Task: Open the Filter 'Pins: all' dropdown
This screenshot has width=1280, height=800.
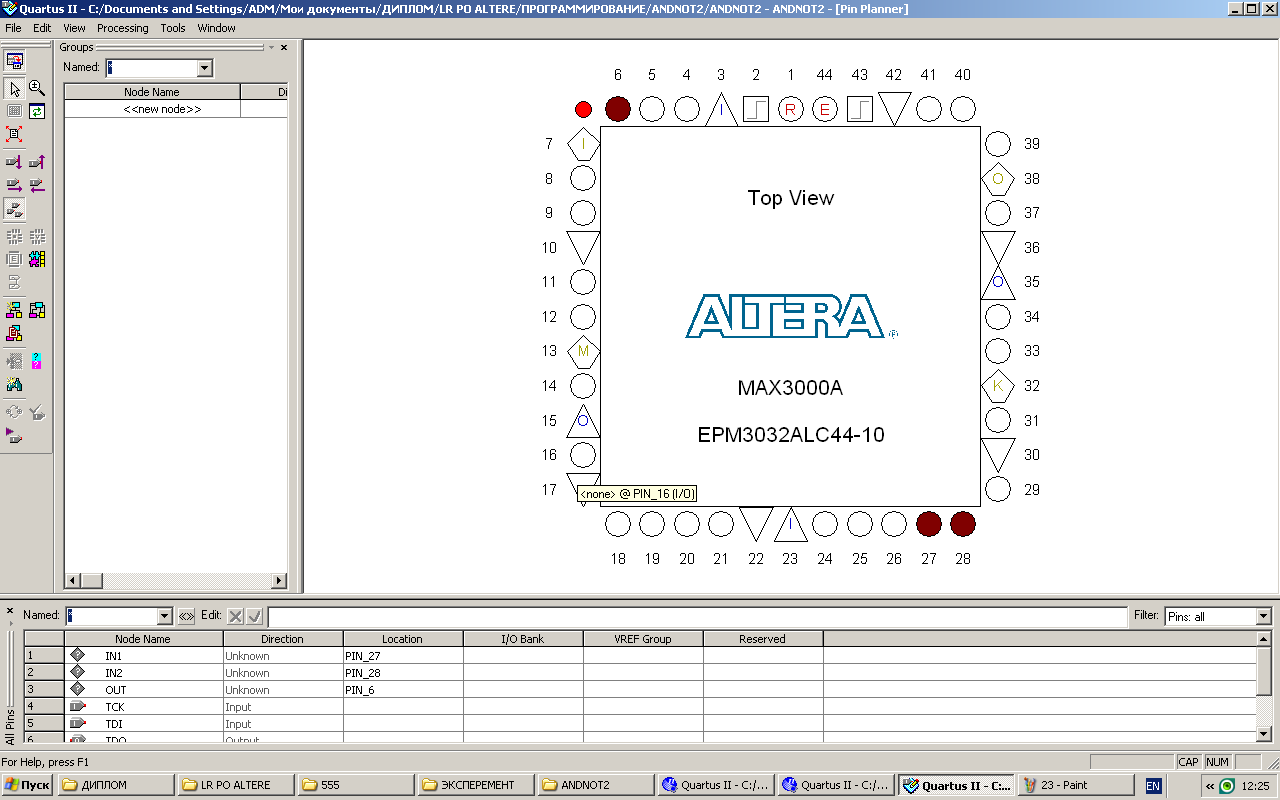Action: 1263,617
